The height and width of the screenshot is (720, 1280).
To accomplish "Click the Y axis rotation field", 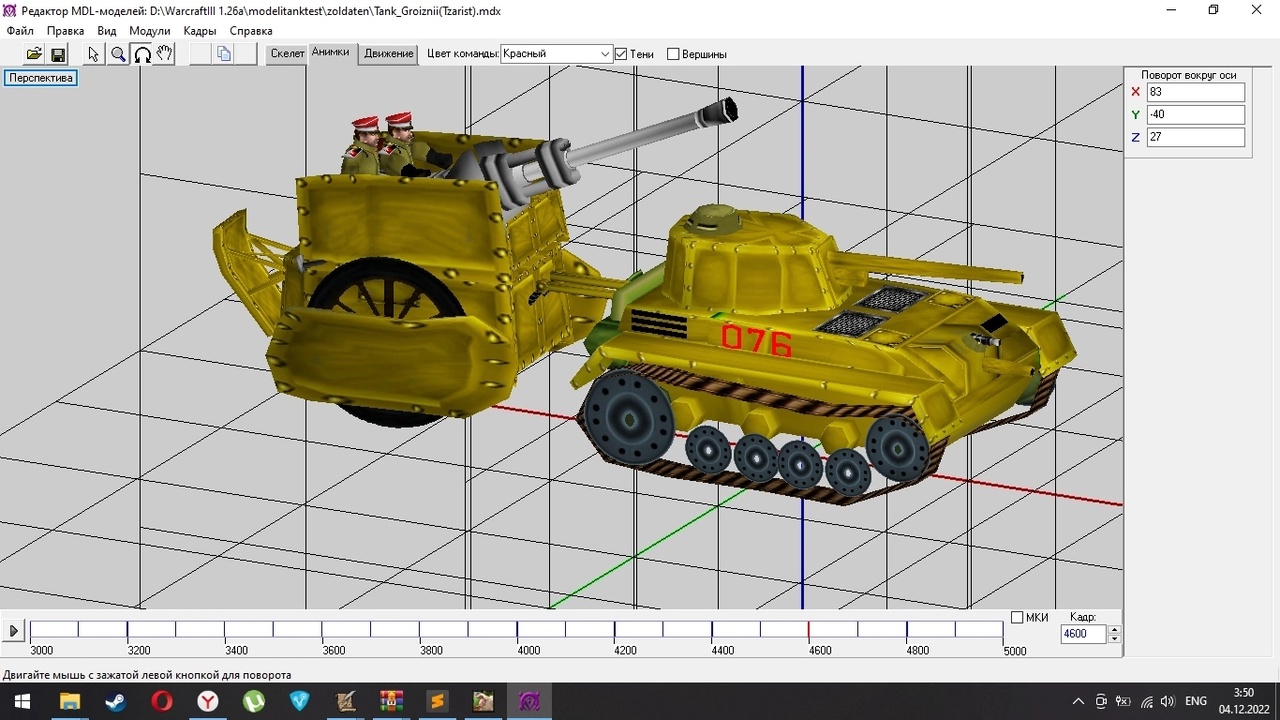I will [1196, 114].
